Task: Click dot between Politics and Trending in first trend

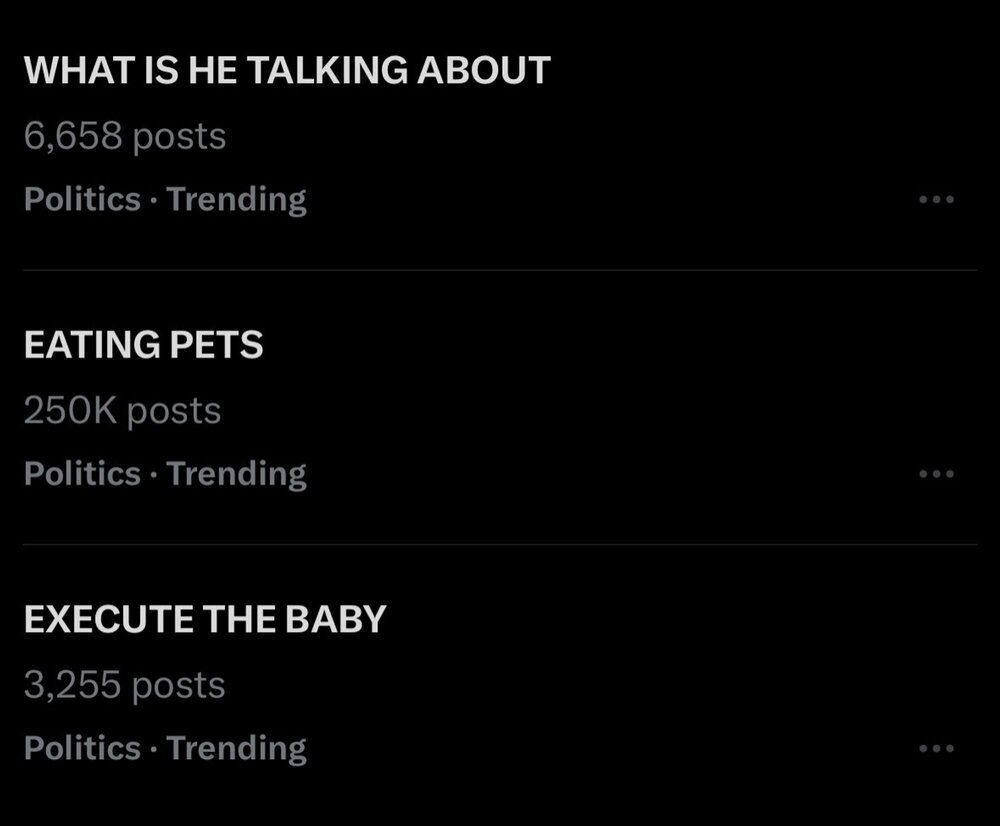Action: [154, 200]
